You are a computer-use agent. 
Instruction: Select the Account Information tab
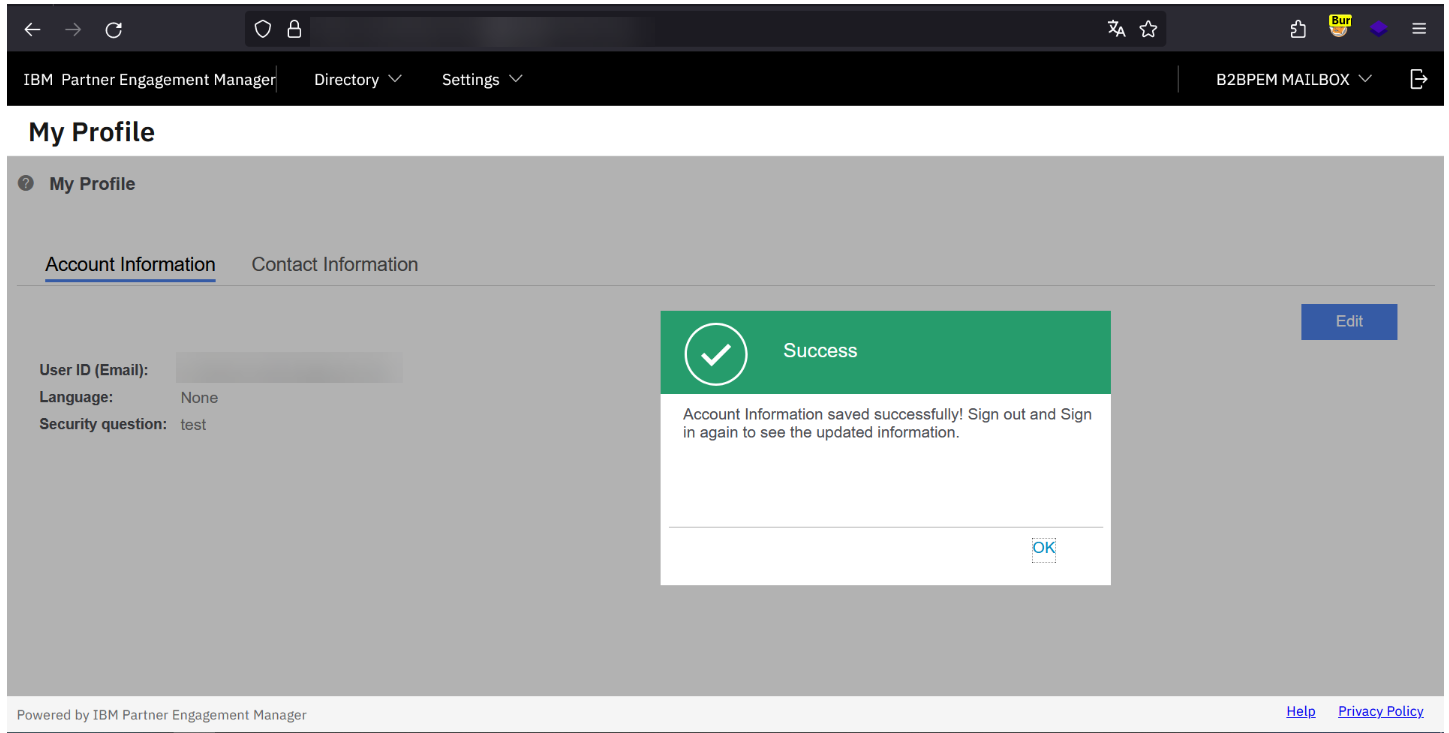click(x=130, y=264)
